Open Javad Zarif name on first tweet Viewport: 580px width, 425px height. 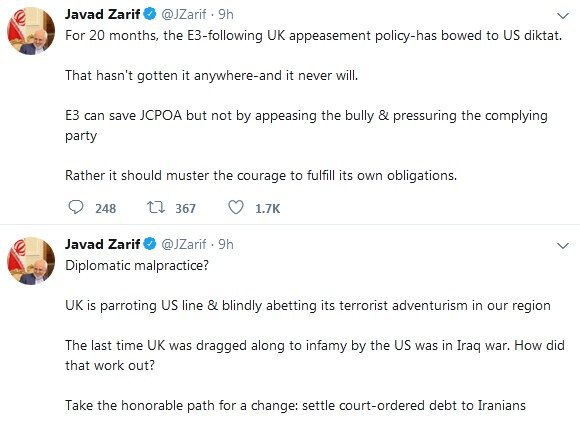[102, 14]
